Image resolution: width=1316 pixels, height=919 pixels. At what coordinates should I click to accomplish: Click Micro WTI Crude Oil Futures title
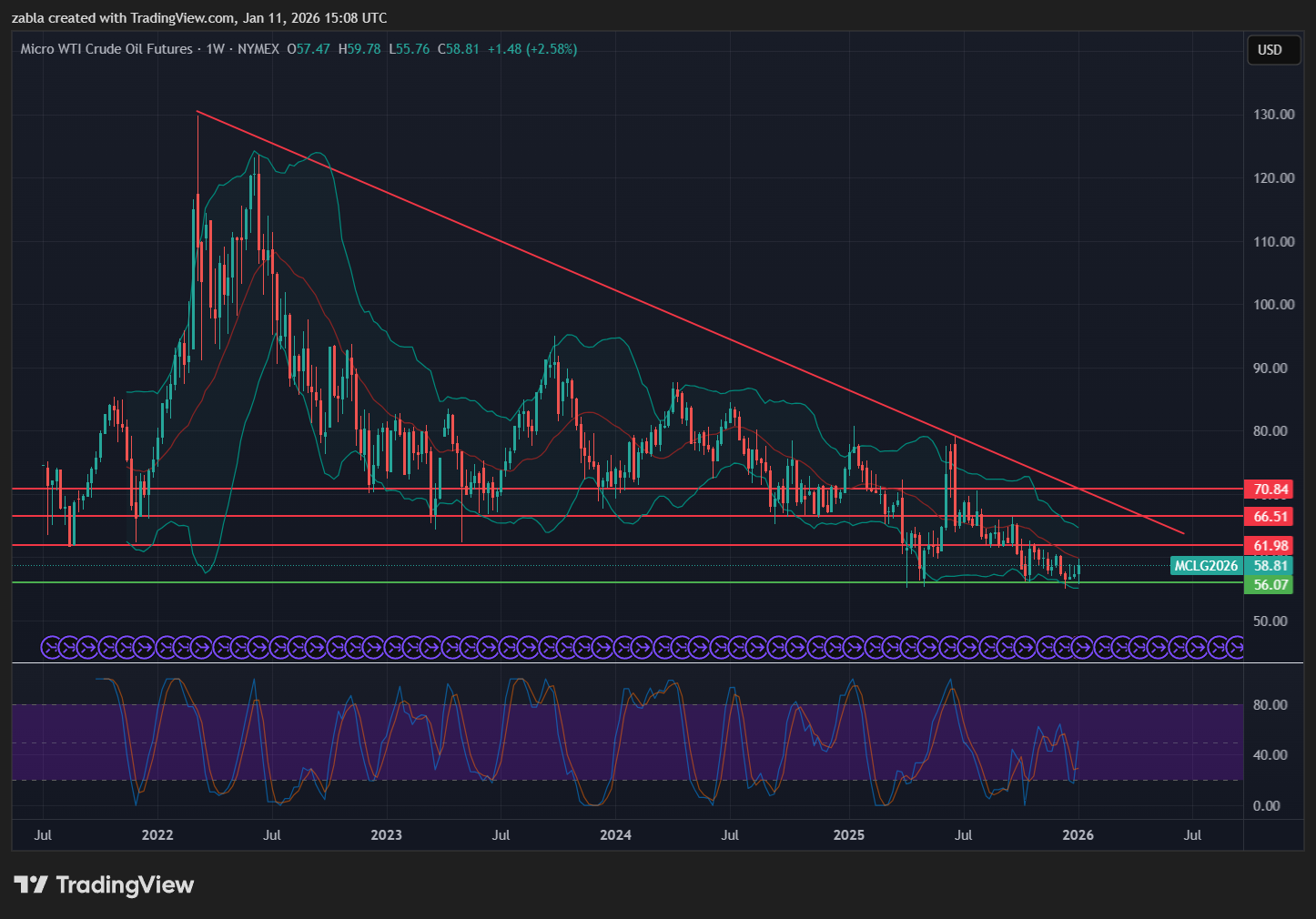click(106, 49)
